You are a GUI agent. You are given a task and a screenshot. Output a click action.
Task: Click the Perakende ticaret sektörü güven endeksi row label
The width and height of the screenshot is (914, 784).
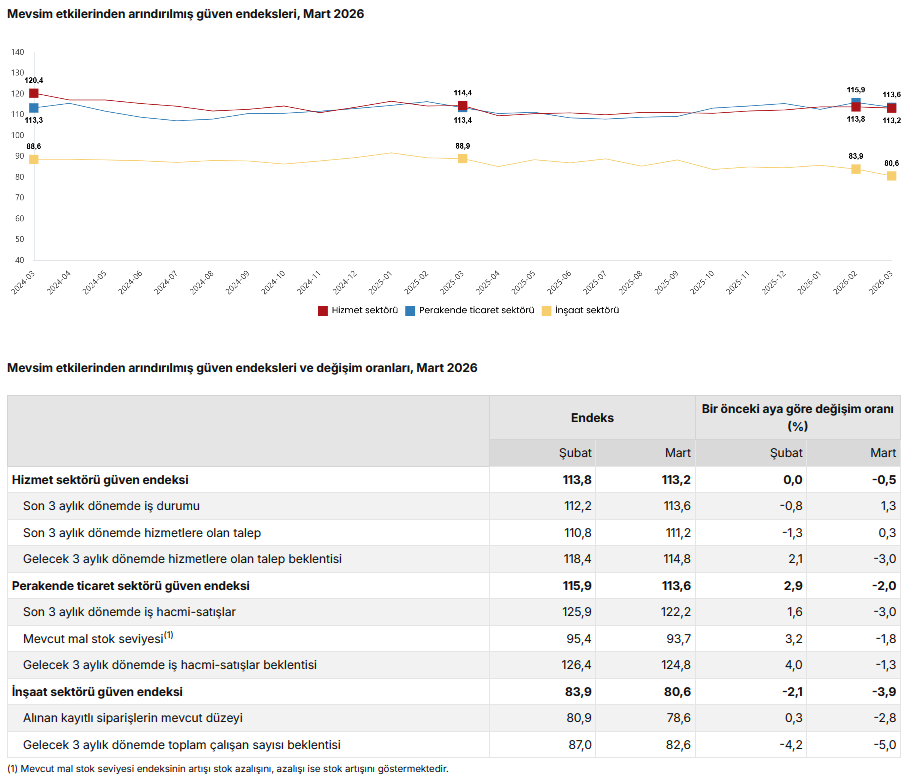click(x=130, y=586)
